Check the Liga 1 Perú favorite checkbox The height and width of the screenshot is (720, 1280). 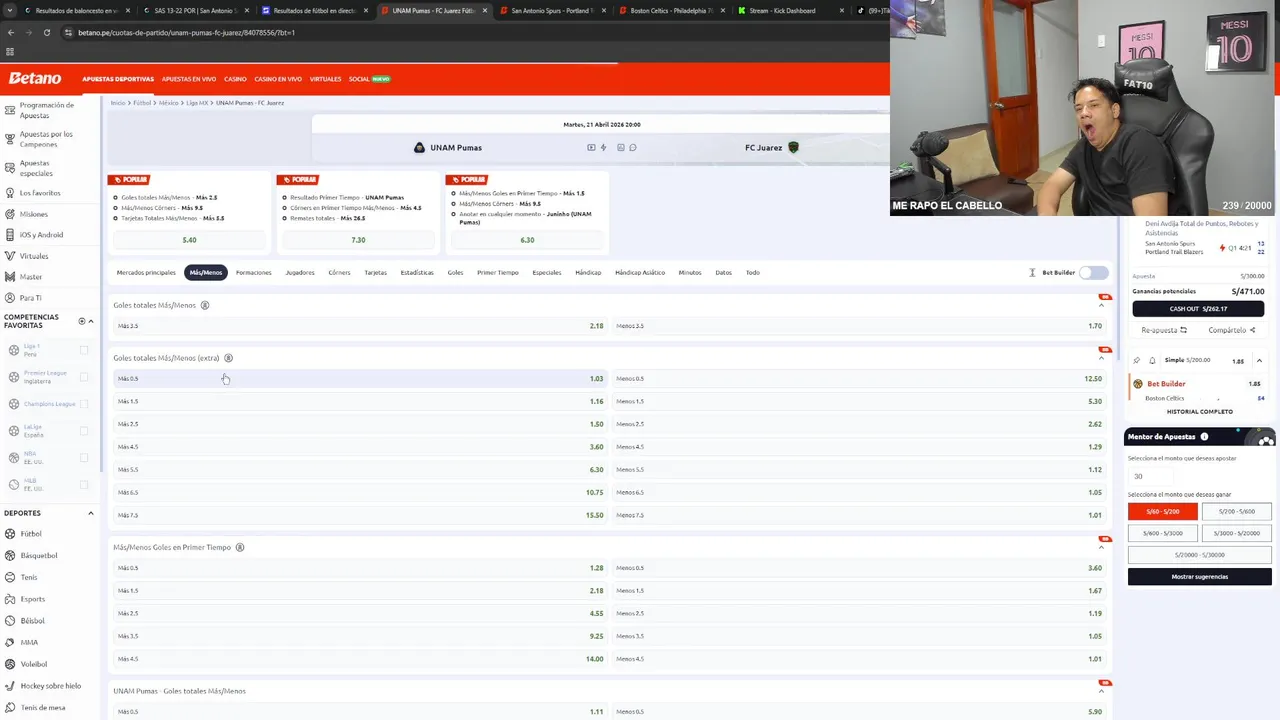pos(84,350)
